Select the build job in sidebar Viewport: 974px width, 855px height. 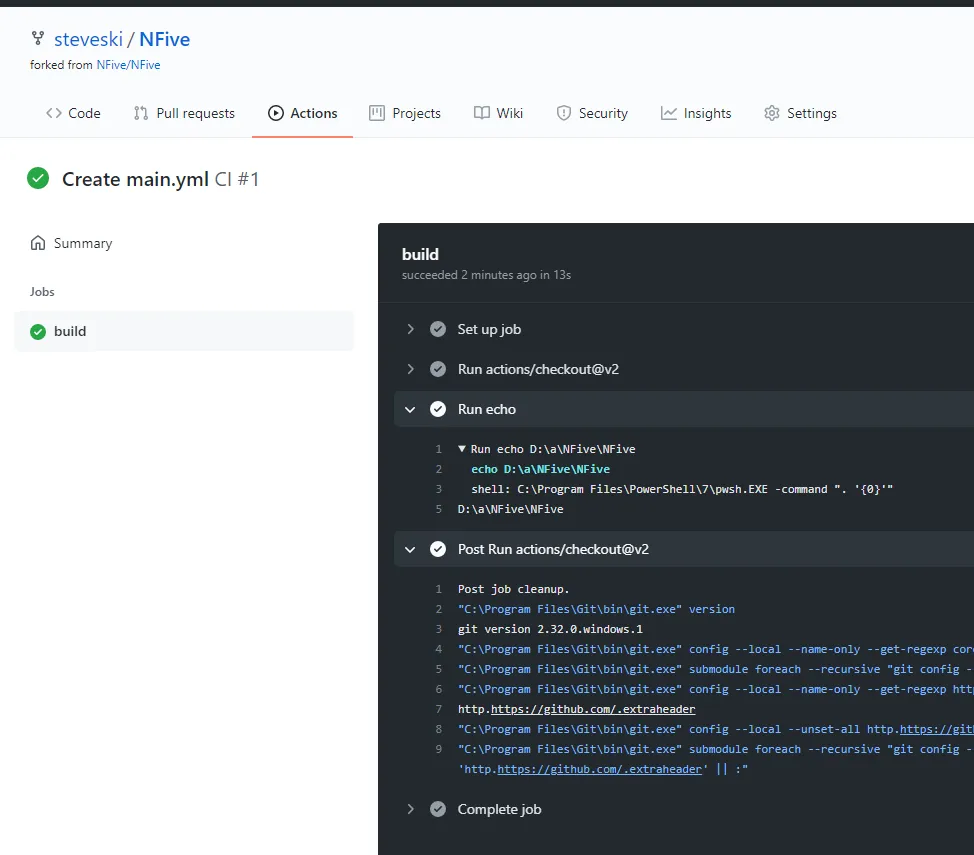coord(70,331)
